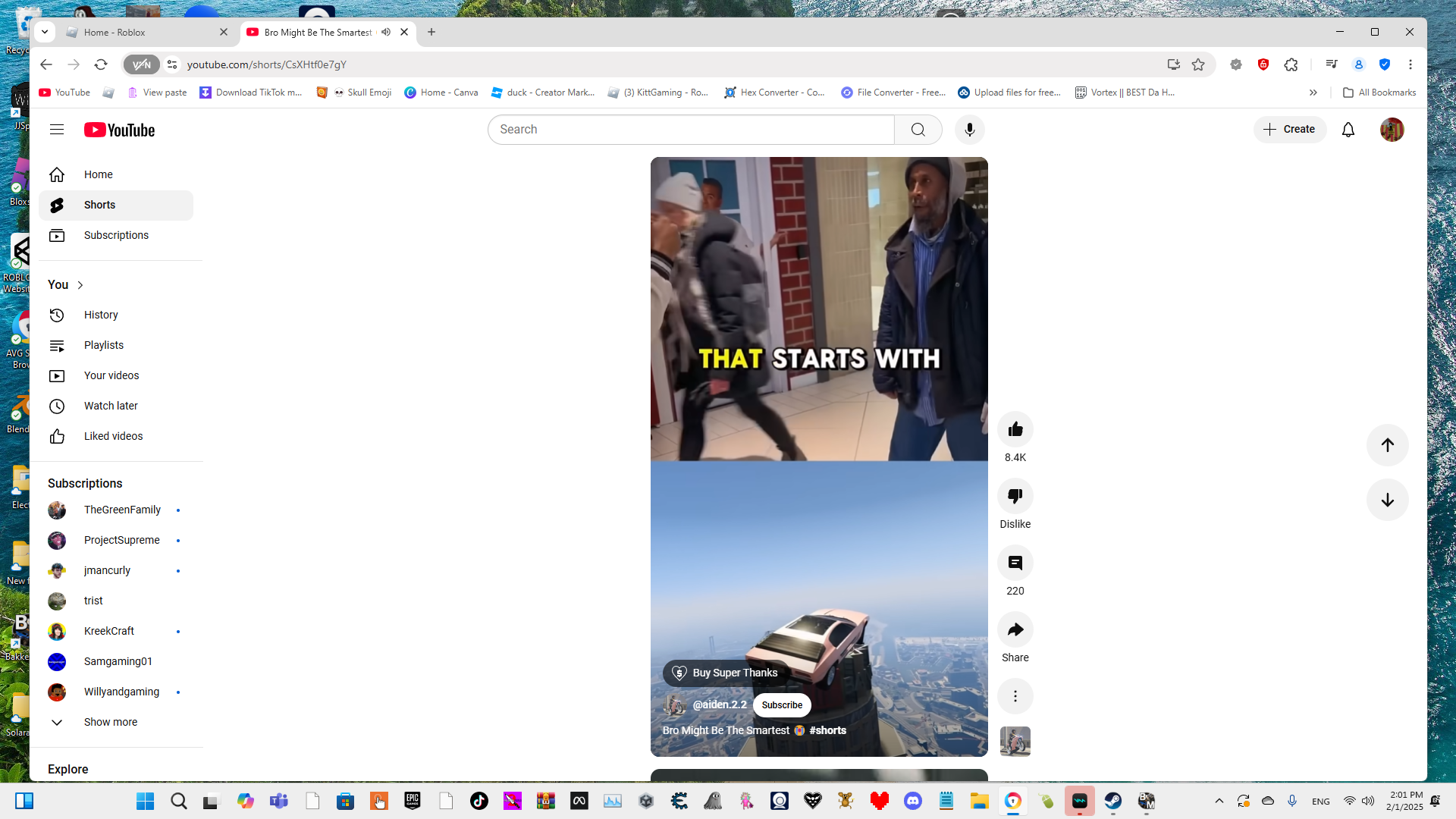The height and width of the screenshot is (819, 1456).
Task: Start voice search with microphone icon
Action: 969,130
